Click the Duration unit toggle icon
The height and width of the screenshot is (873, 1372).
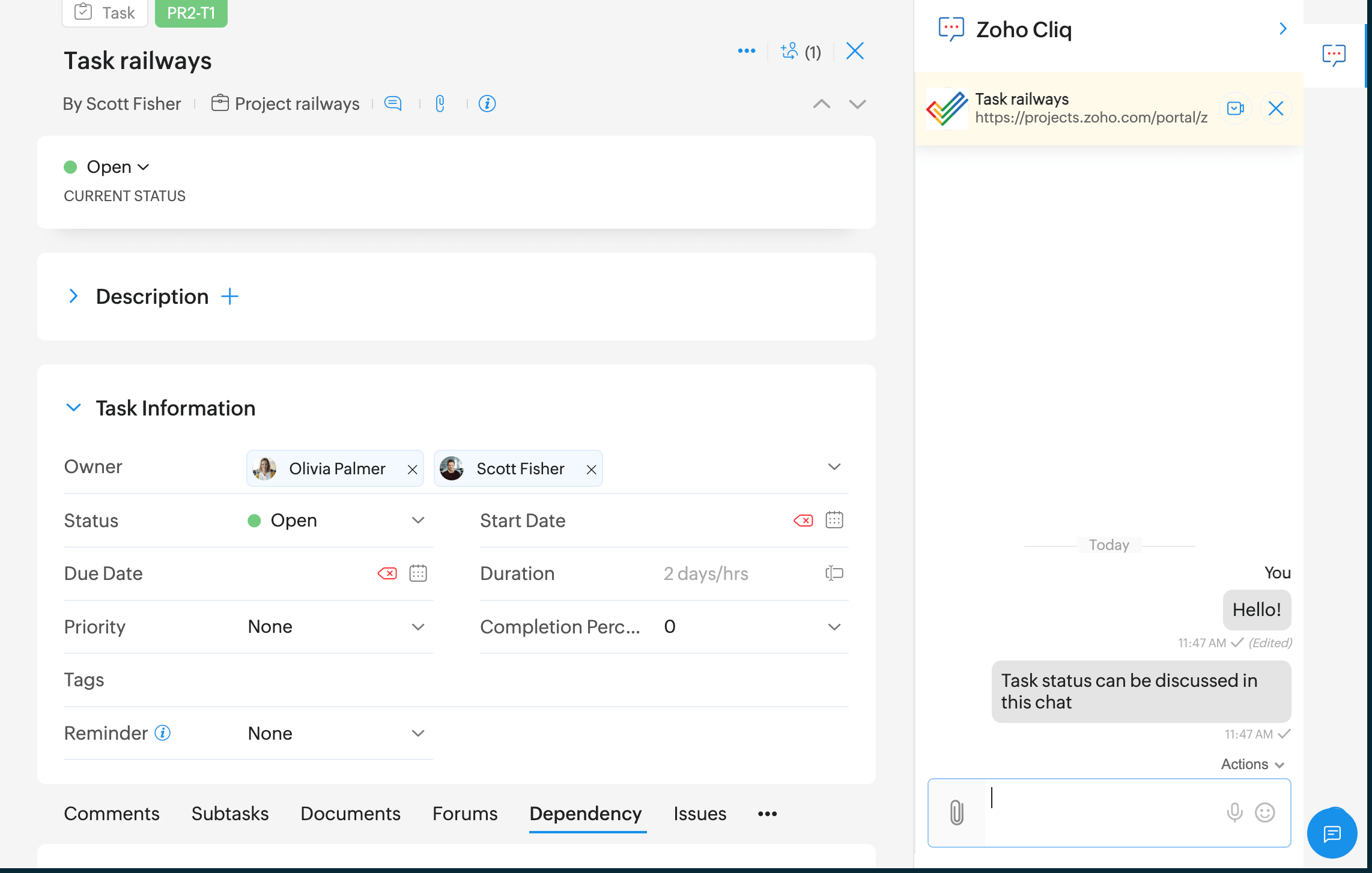tap(834, 573)
